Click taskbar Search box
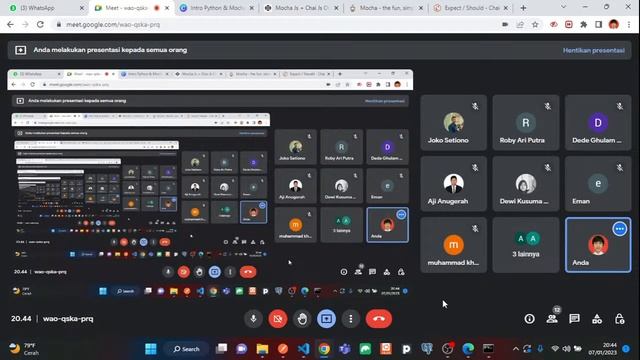Screen dimensions: 640x360 click(186, 349)
